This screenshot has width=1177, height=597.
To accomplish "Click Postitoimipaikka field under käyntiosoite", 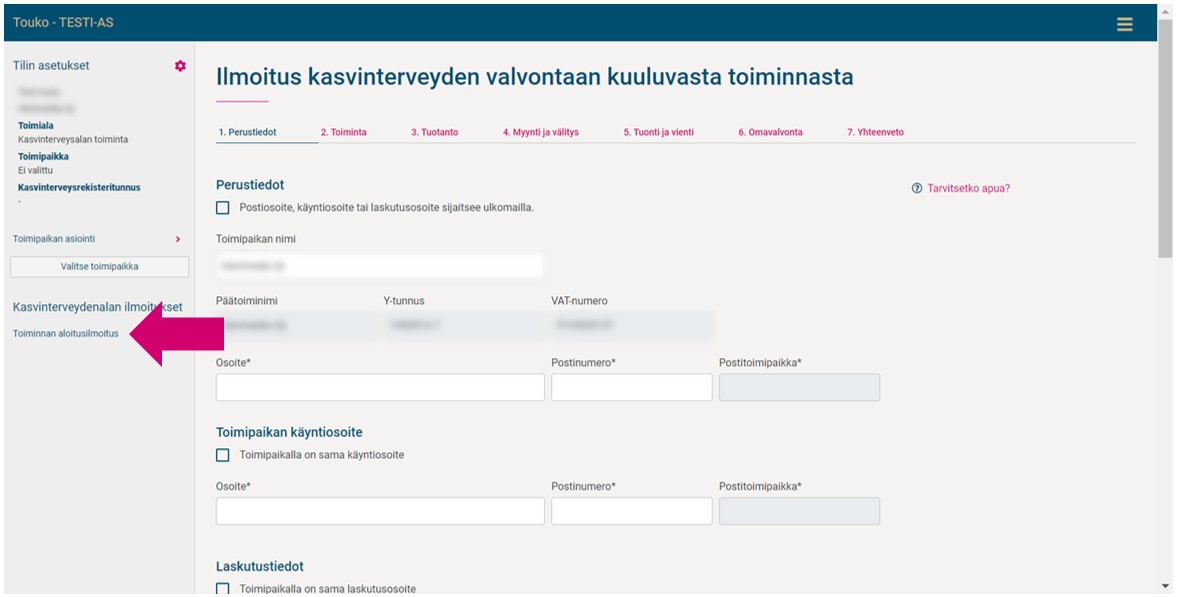I will tap(799, 511).
